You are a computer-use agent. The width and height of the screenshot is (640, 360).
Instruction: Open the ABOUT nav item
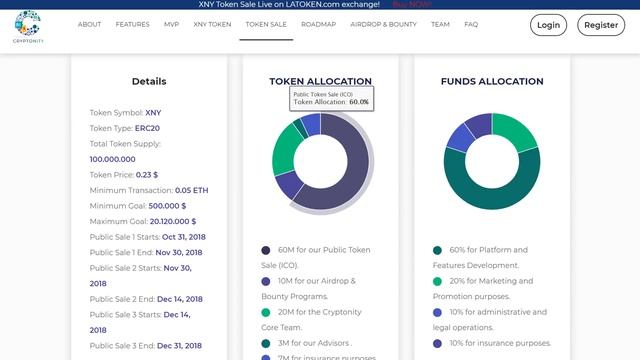(x=89, y=24)
